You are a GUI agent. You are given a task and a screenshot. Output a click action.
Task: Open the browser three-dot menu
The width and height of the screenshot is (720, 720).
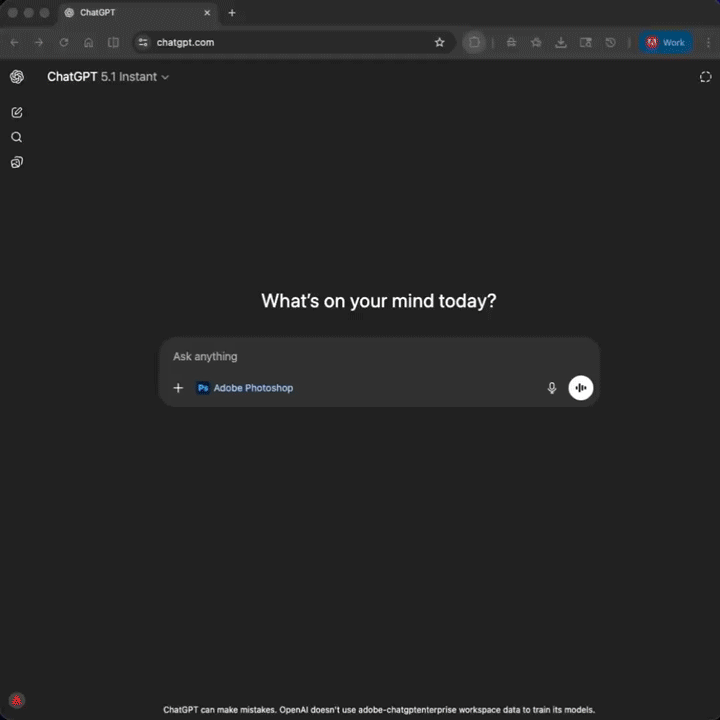tap(708, 43)
